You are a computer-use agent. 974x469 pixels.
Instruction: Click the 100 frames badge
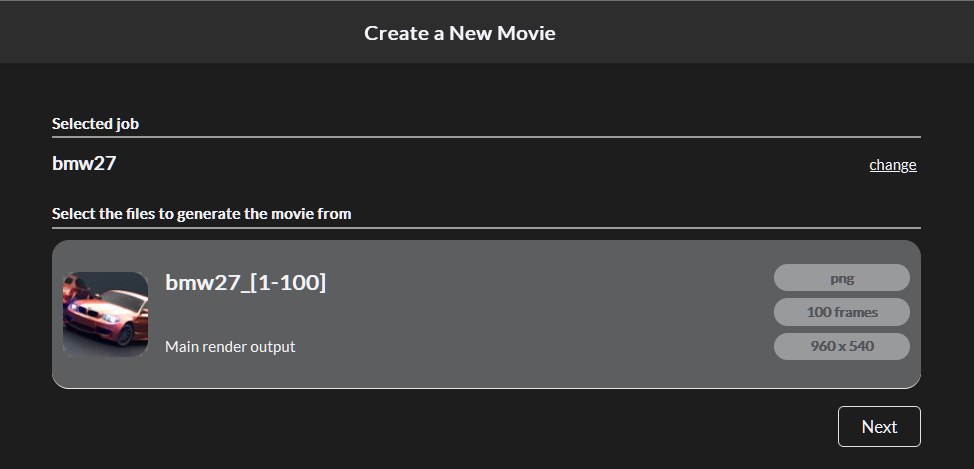click(842, 312)
